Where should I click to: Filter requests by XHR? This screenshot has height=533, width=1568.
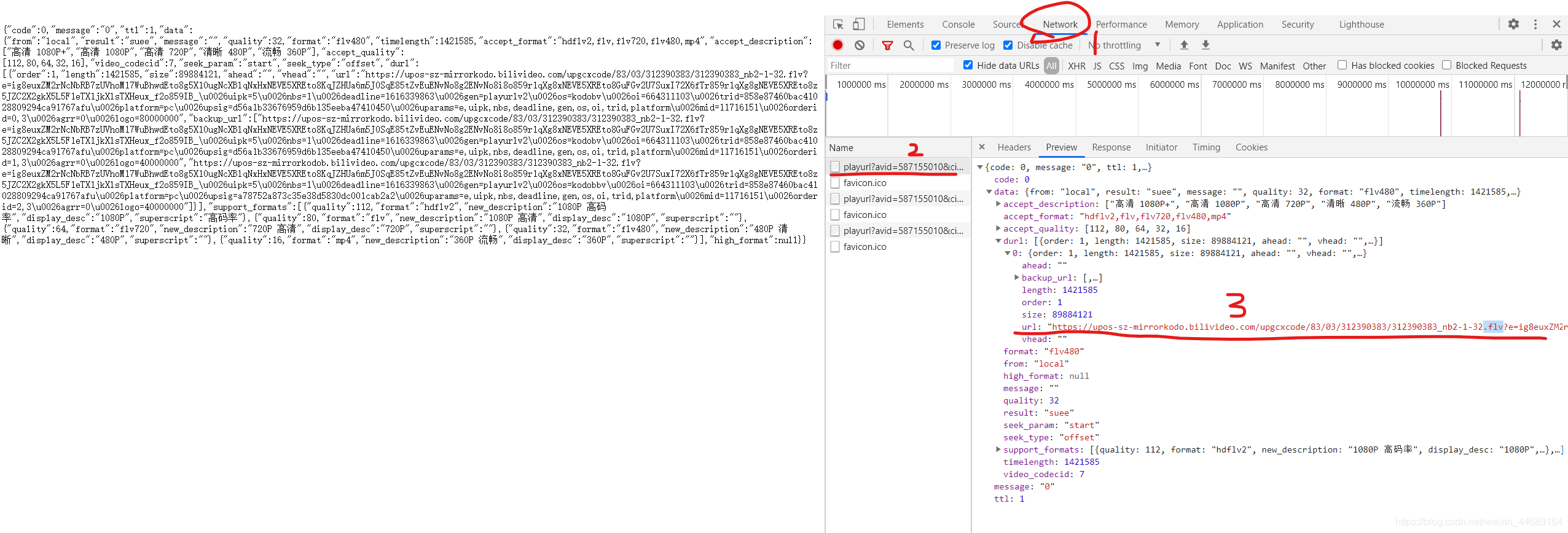(1076, 66)
